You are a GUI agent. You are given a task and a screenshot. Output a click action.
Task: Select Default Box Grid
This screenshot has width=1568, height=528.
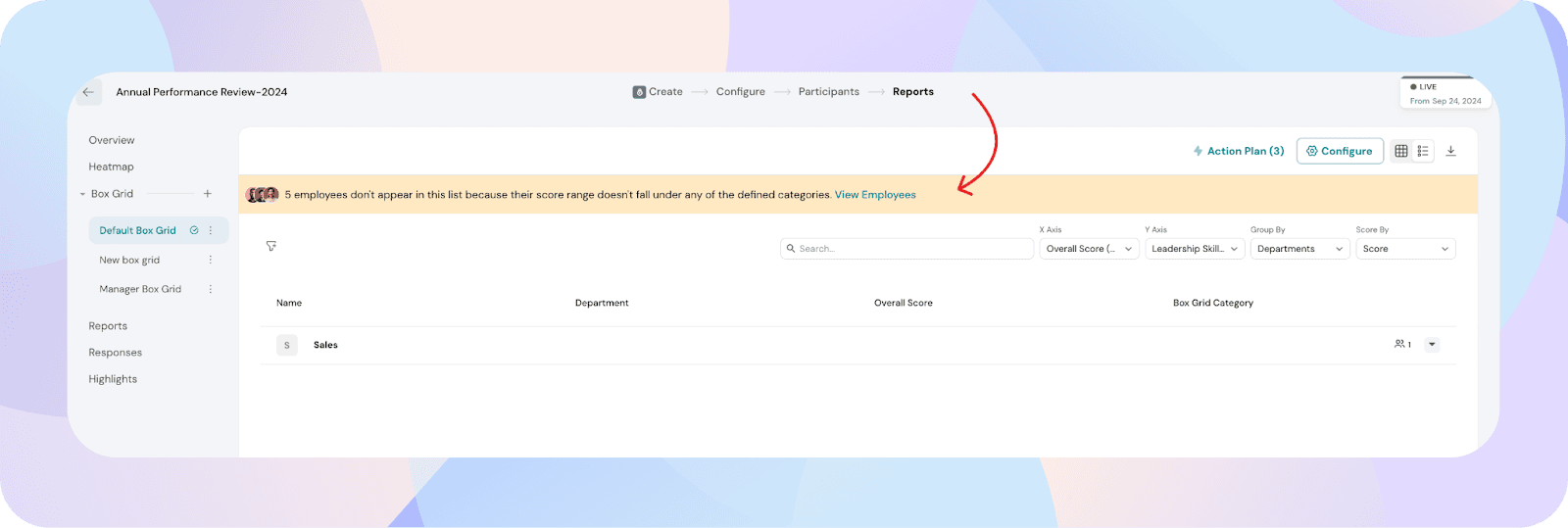coord(138,230)
